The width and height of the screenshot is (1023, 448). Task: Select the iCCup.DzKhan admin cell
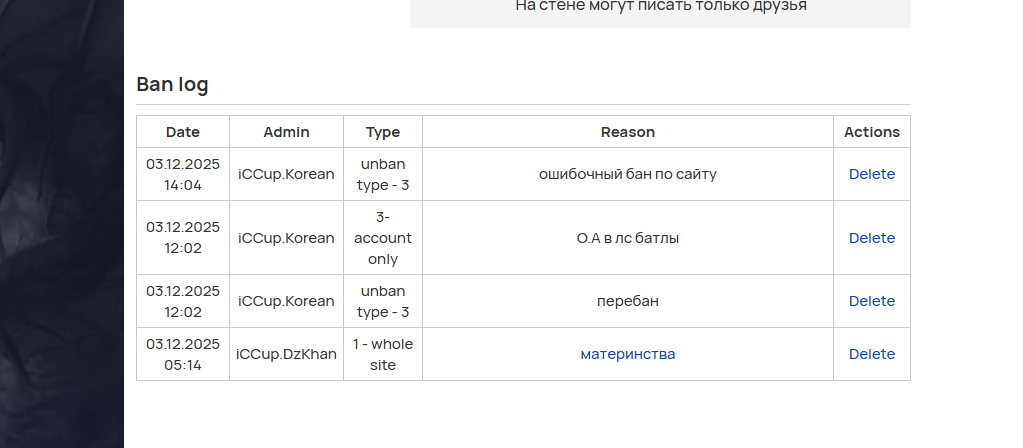286,354
